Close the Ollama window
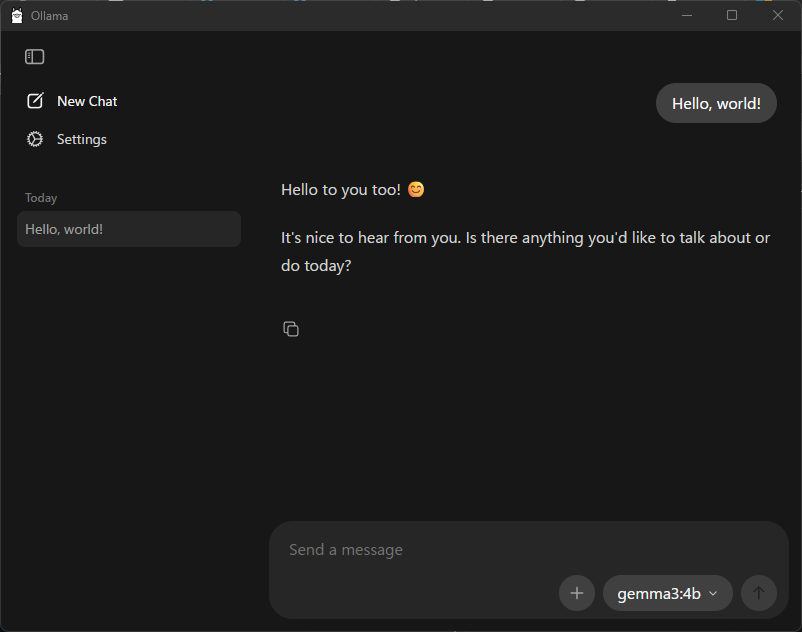 point(778,15)
